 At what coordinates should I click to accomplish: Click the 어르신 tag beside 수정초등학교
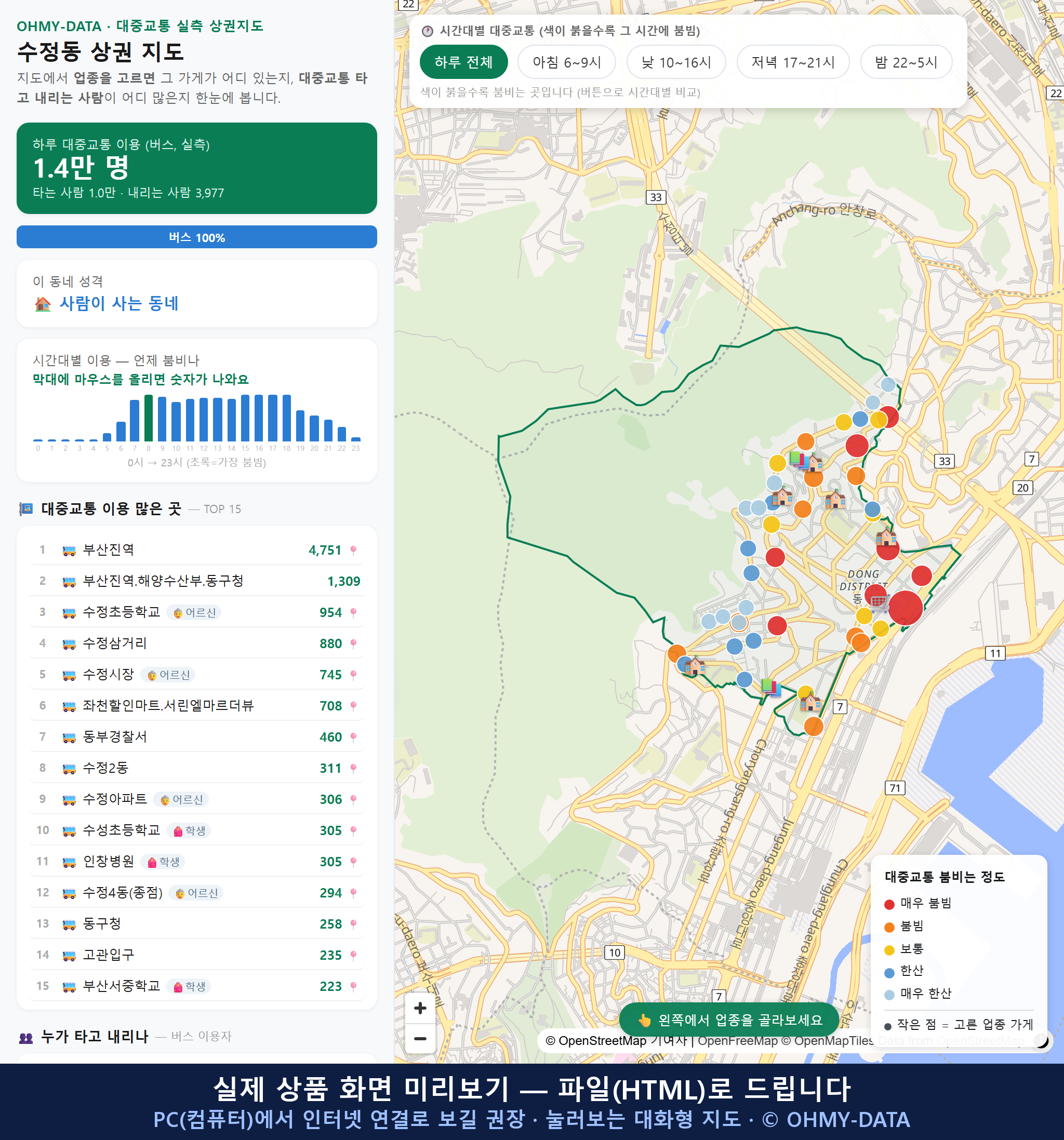pyautogui.click(x=194, y=612)
